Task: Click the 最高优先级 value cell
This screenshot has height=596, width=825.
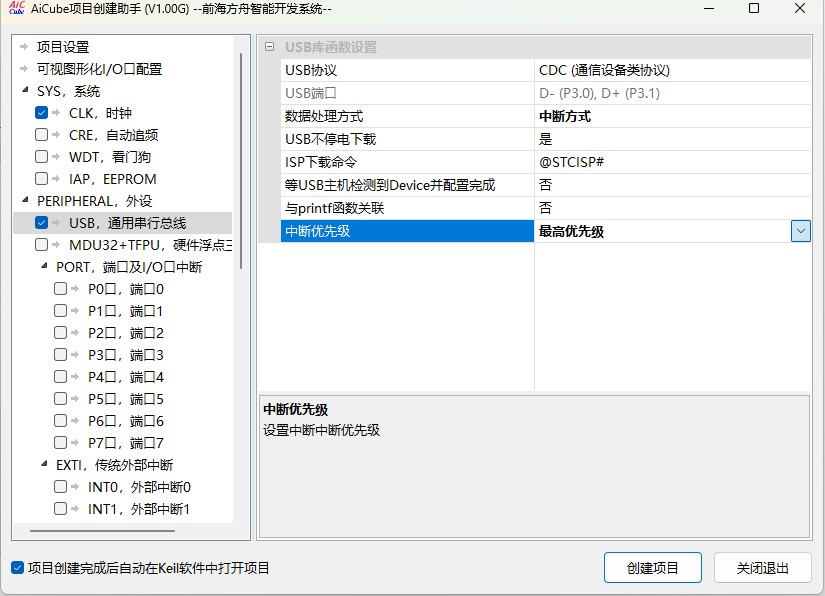Action: (662, 231)
